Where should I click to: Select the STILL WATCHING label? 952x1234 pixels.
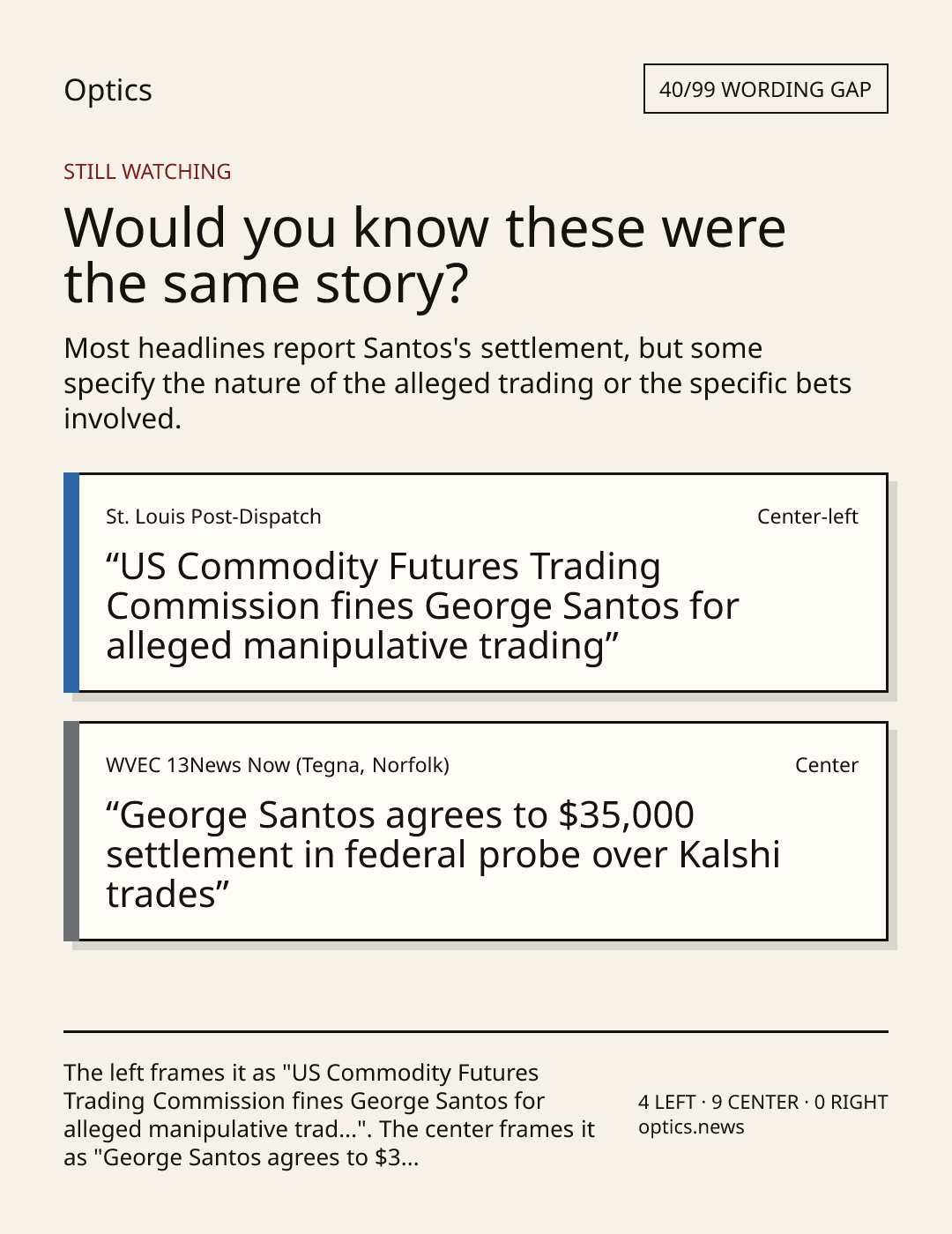[147, 172]
